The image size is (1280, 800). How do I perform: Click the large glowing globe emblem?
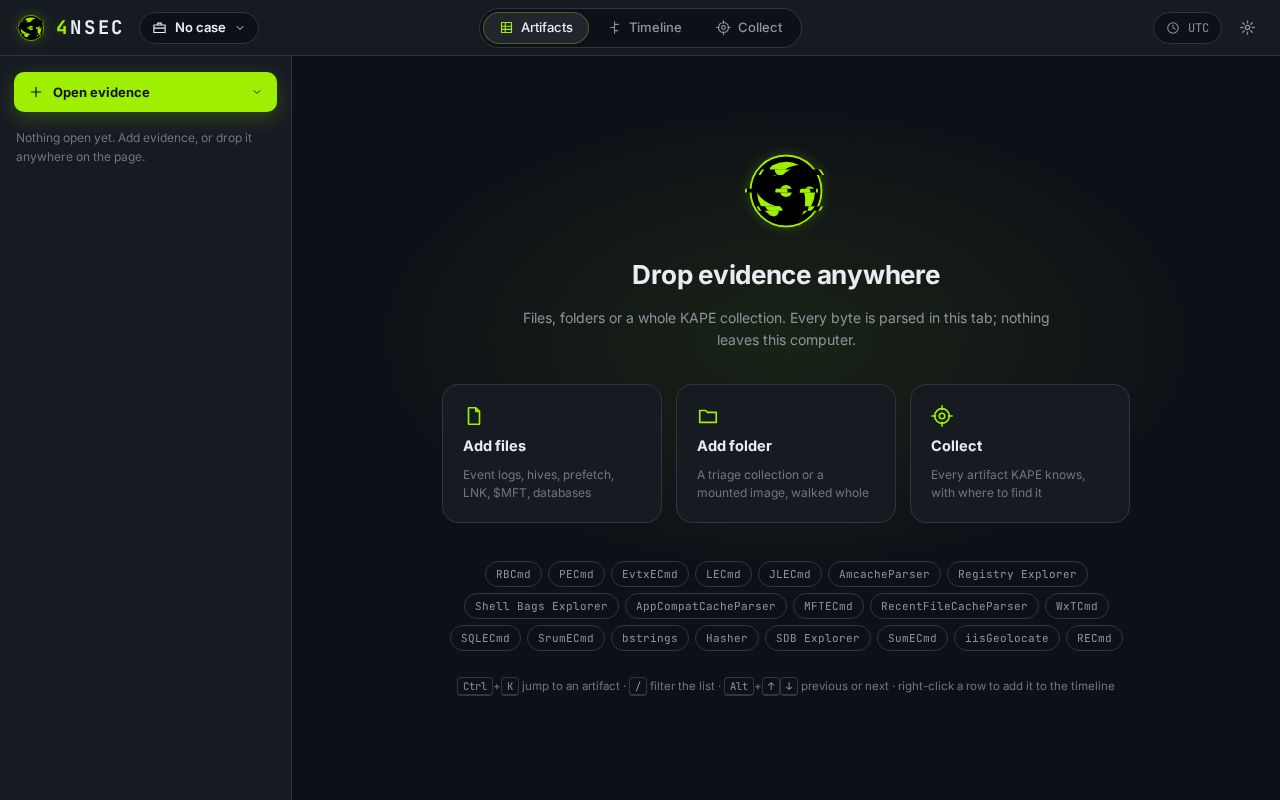pos(786,190)
